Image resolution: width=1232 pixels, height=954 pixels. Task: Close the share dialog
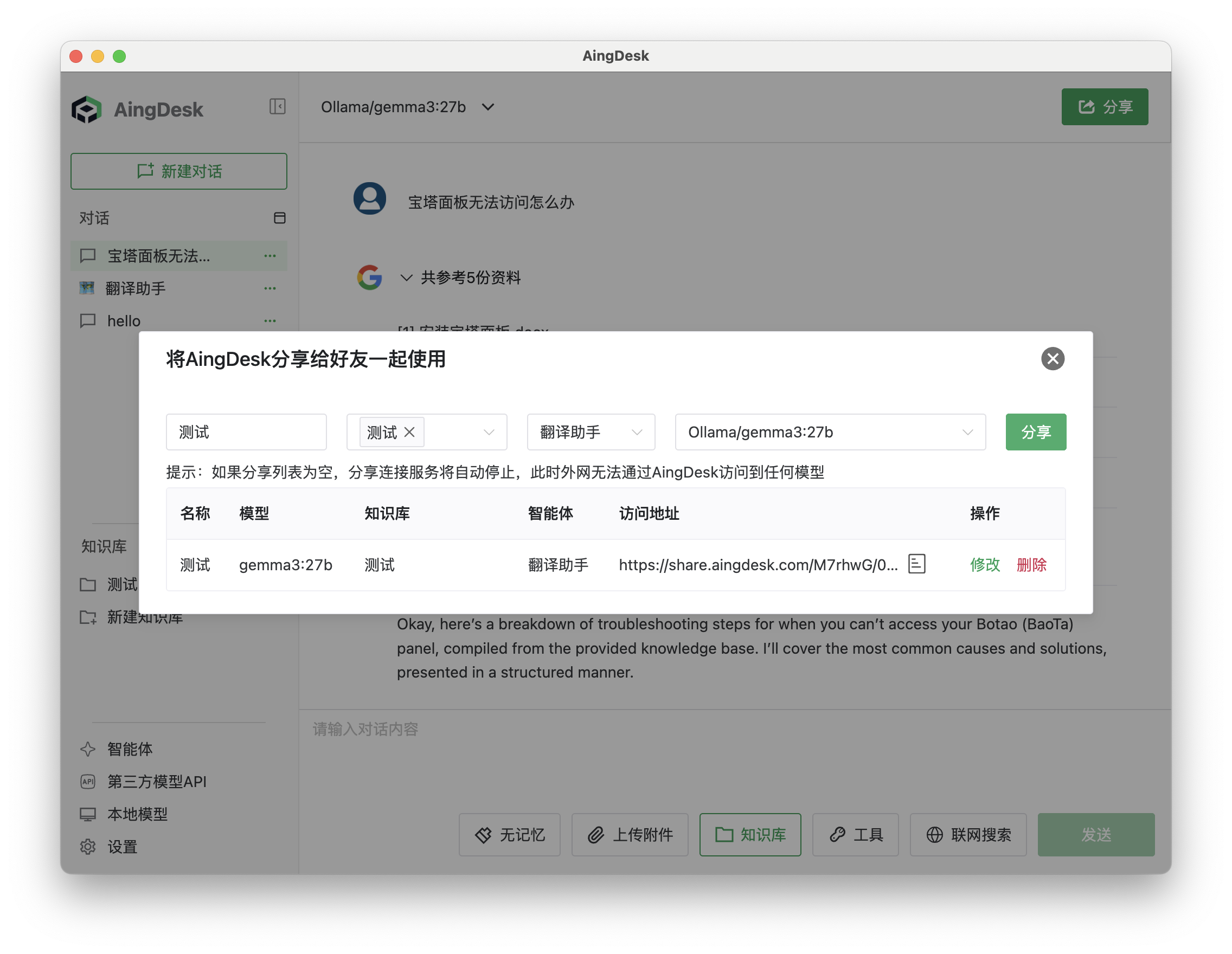coord(1053,359)
